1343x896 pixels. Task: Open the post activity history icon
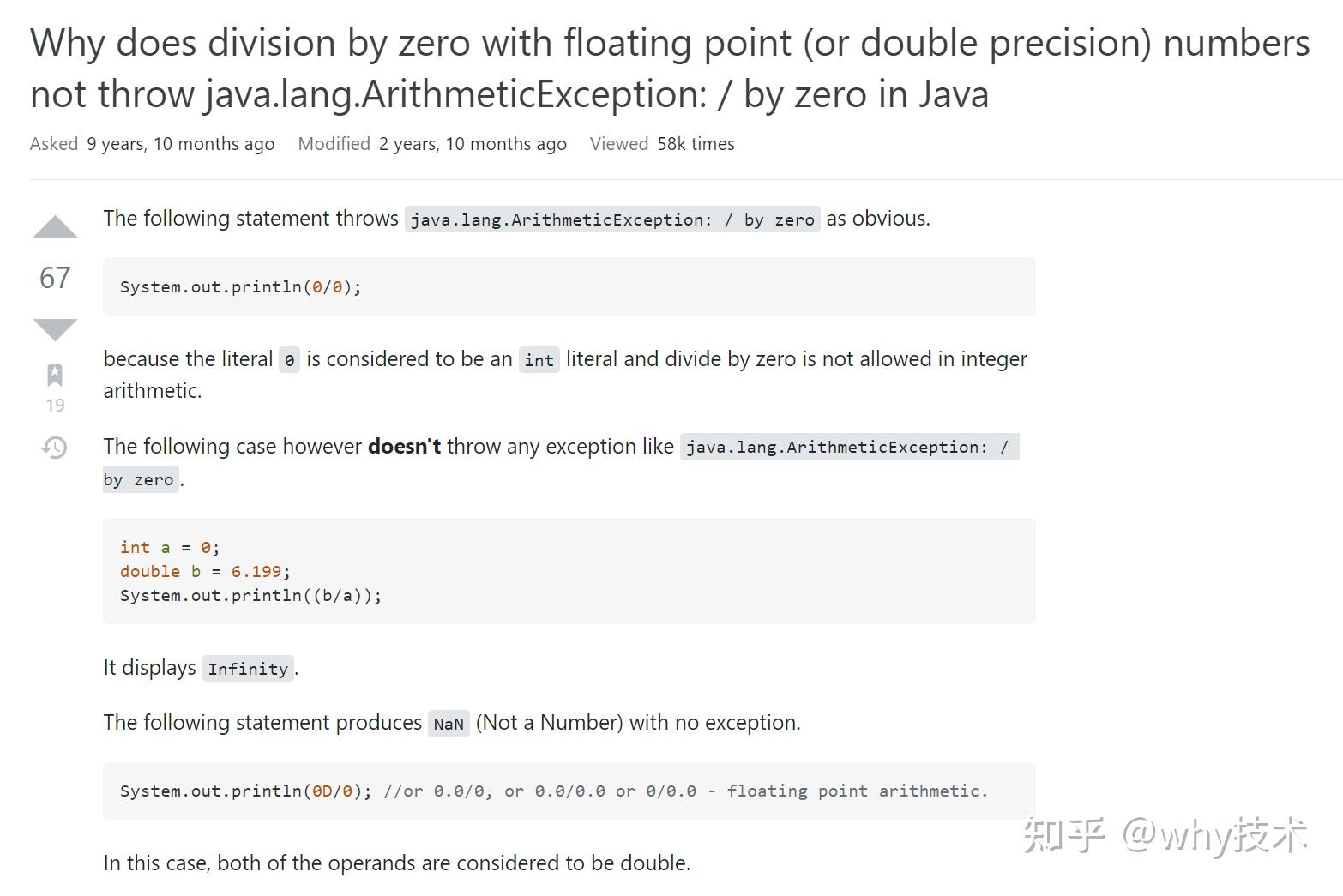pyautogui.click(x=55, y=447)
